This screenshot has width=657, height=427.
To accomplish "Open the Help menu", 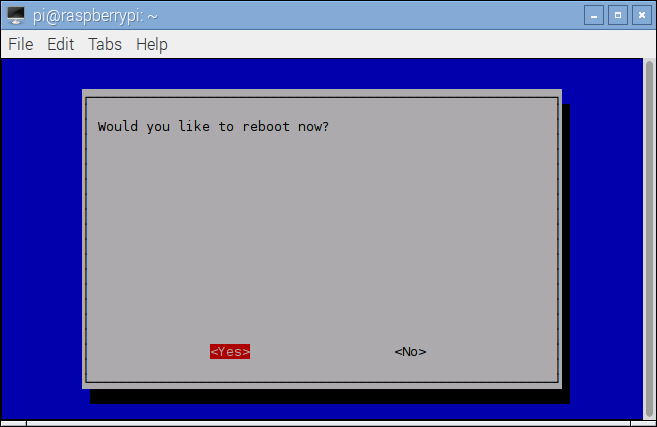I will pyautogui.click(x=152, y=44).
